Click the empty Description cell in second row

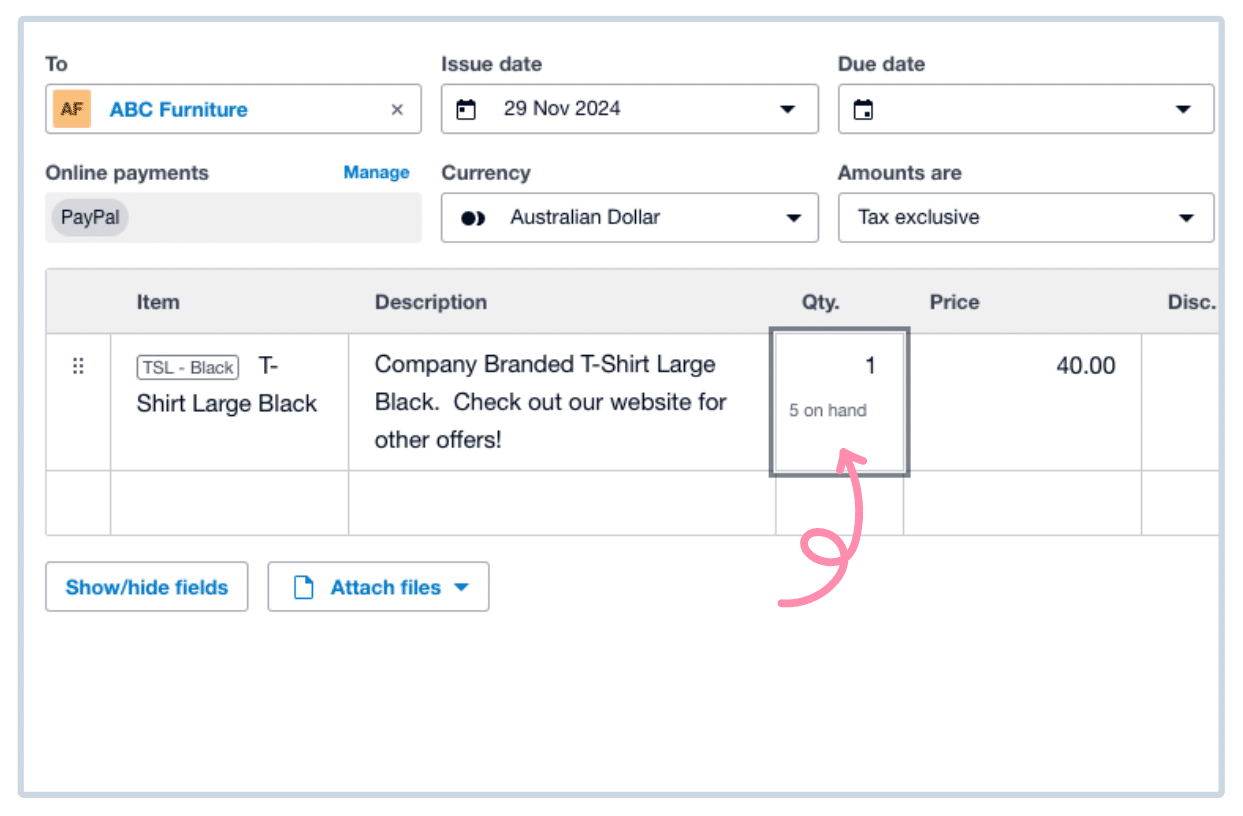click(562, 503)
